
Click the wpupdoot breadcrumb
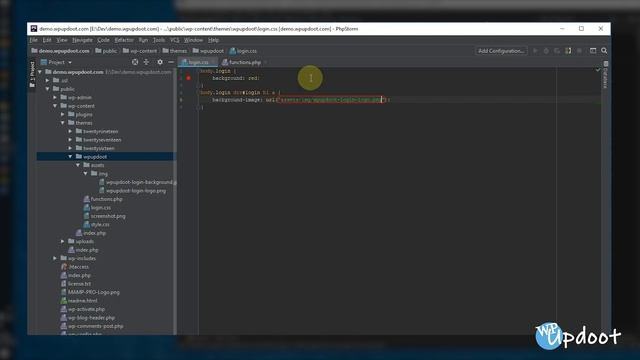pyautogui.click(x=209, y=51)
